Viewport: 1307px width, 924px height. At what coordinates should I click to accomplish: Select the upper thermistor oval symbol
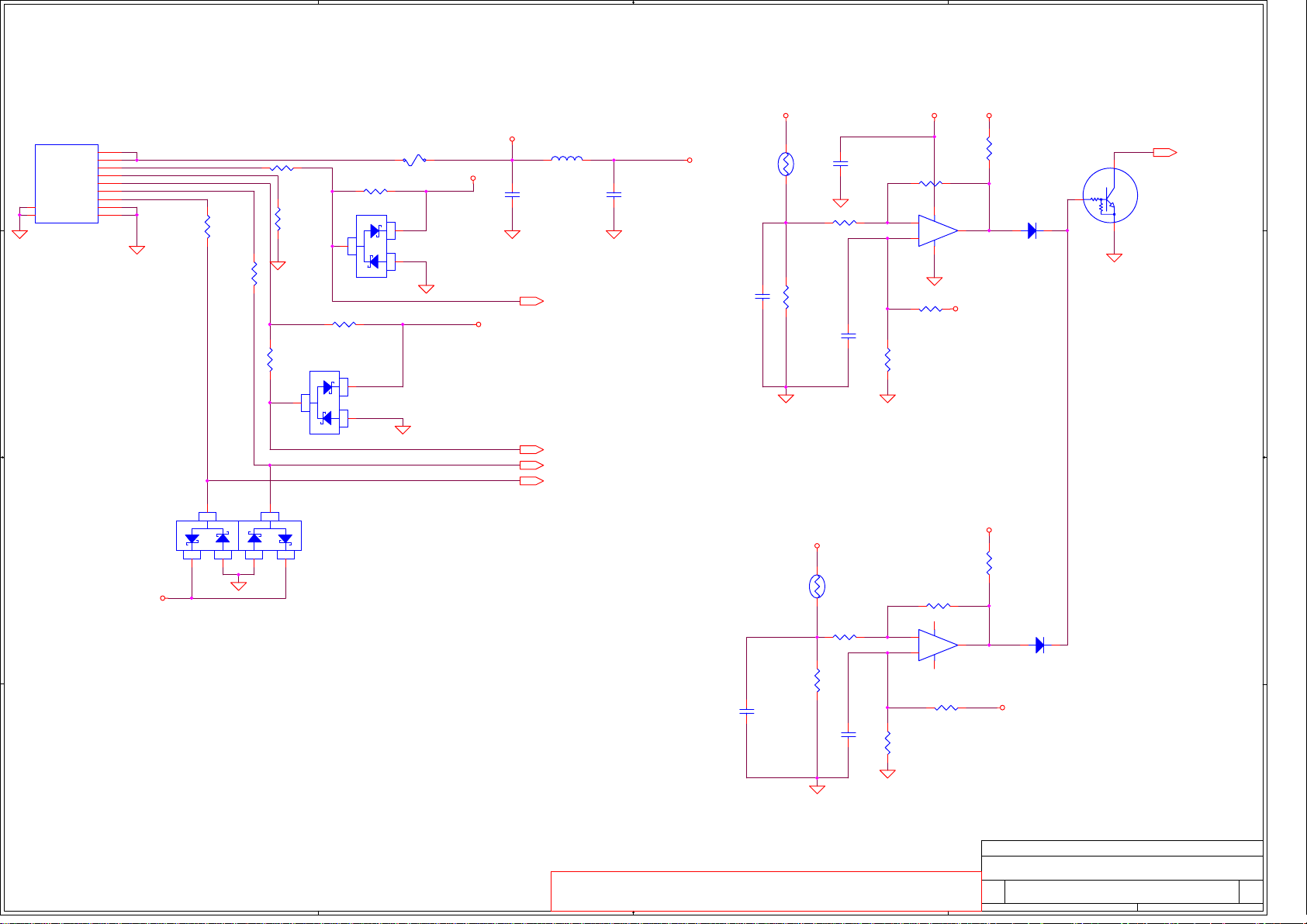coord(786,164)
